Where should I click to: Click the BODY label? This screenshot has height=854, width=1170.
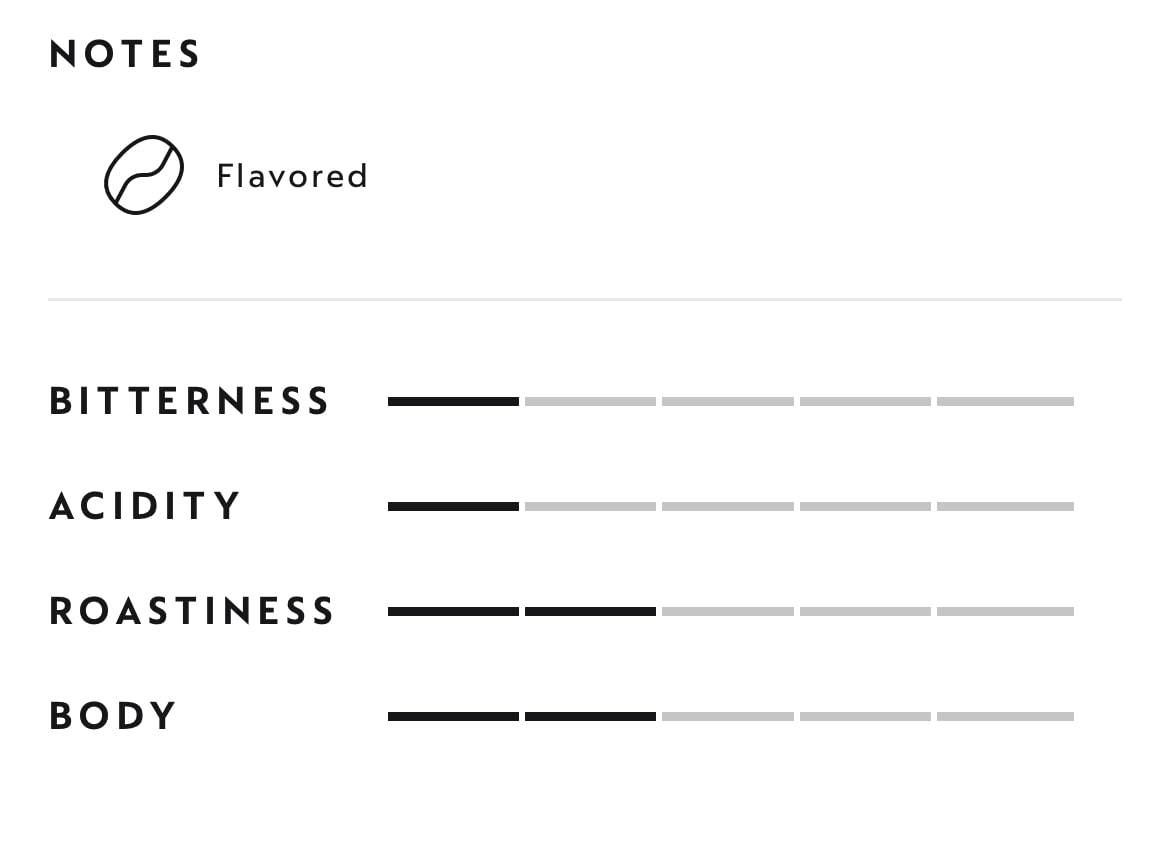(x=112, y=716)
